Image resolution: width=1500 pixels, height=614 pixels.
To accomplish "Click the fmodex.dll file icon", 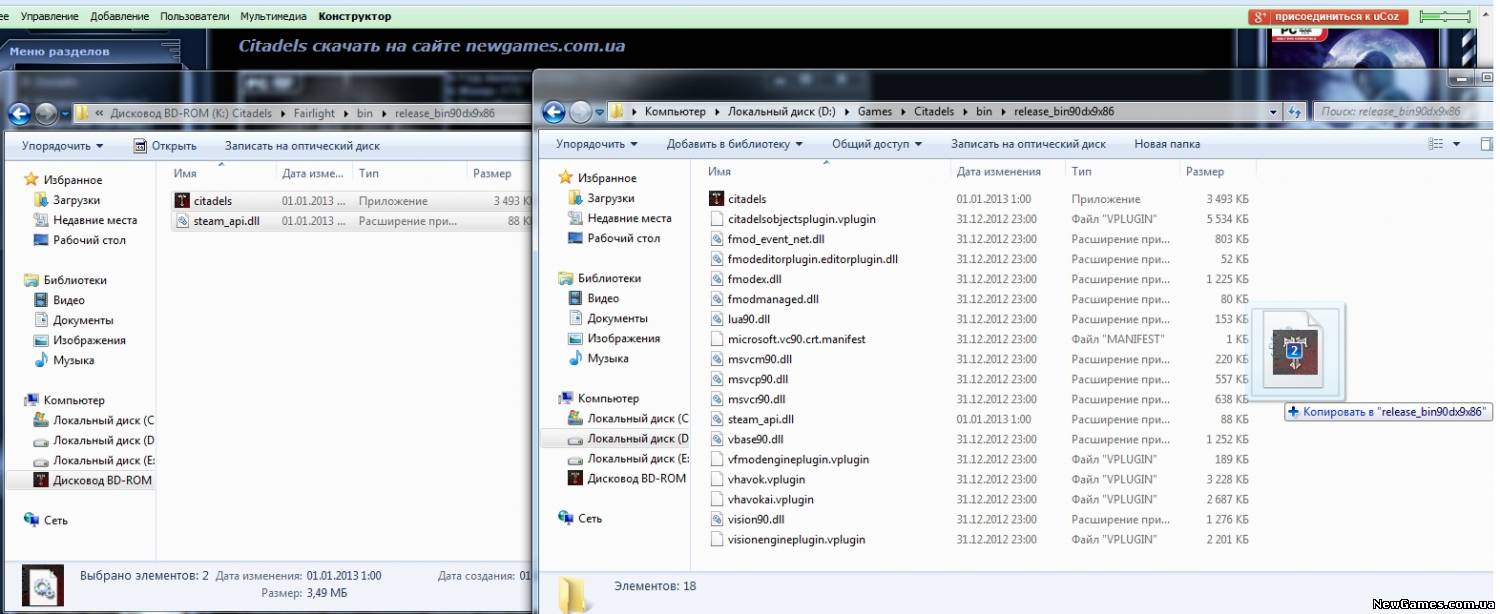I will point(717,279).
